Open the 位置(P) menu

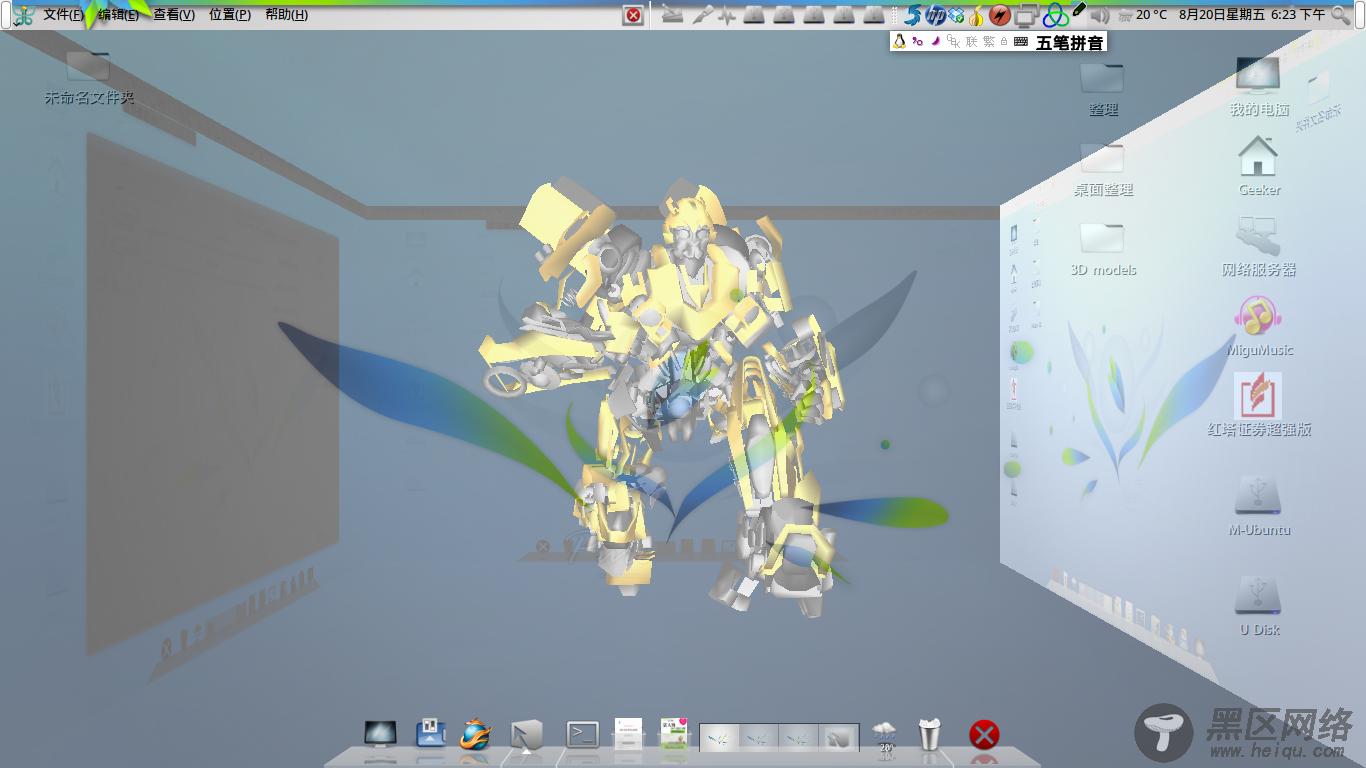(230, 15)
